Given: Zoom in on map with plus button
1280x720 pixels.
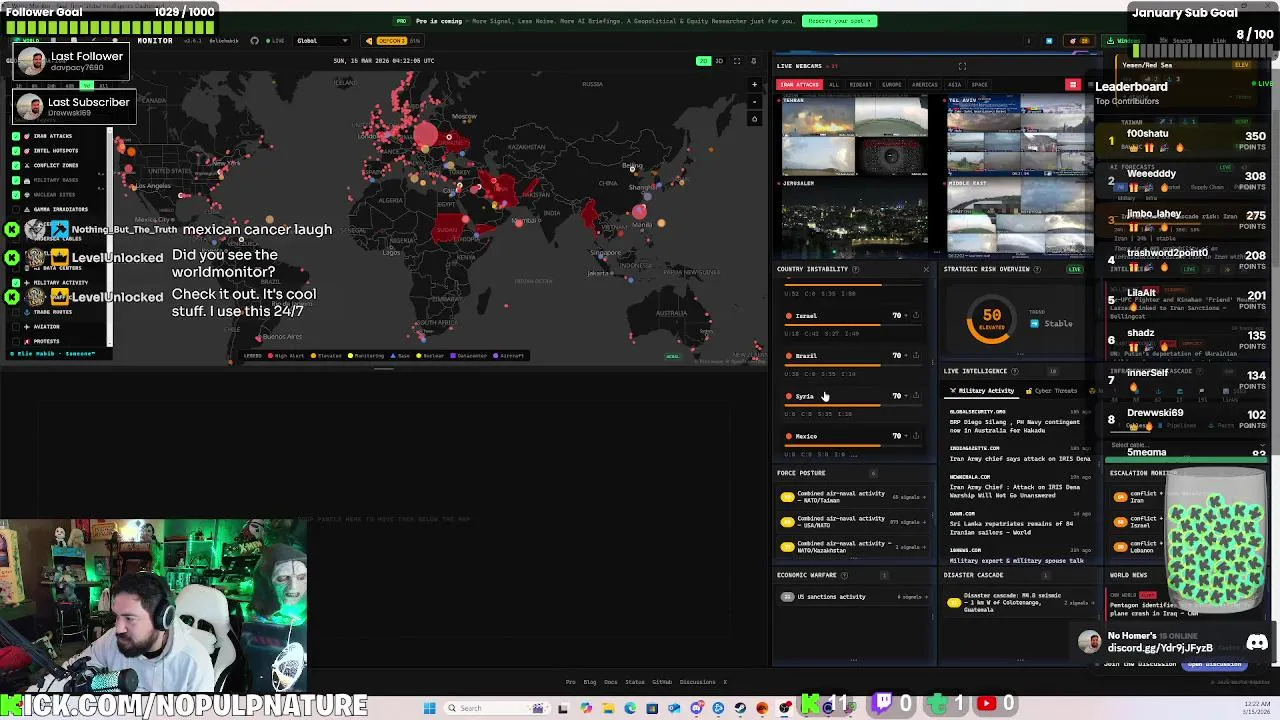Looking at the screenshot, I should tap(755, 84).
